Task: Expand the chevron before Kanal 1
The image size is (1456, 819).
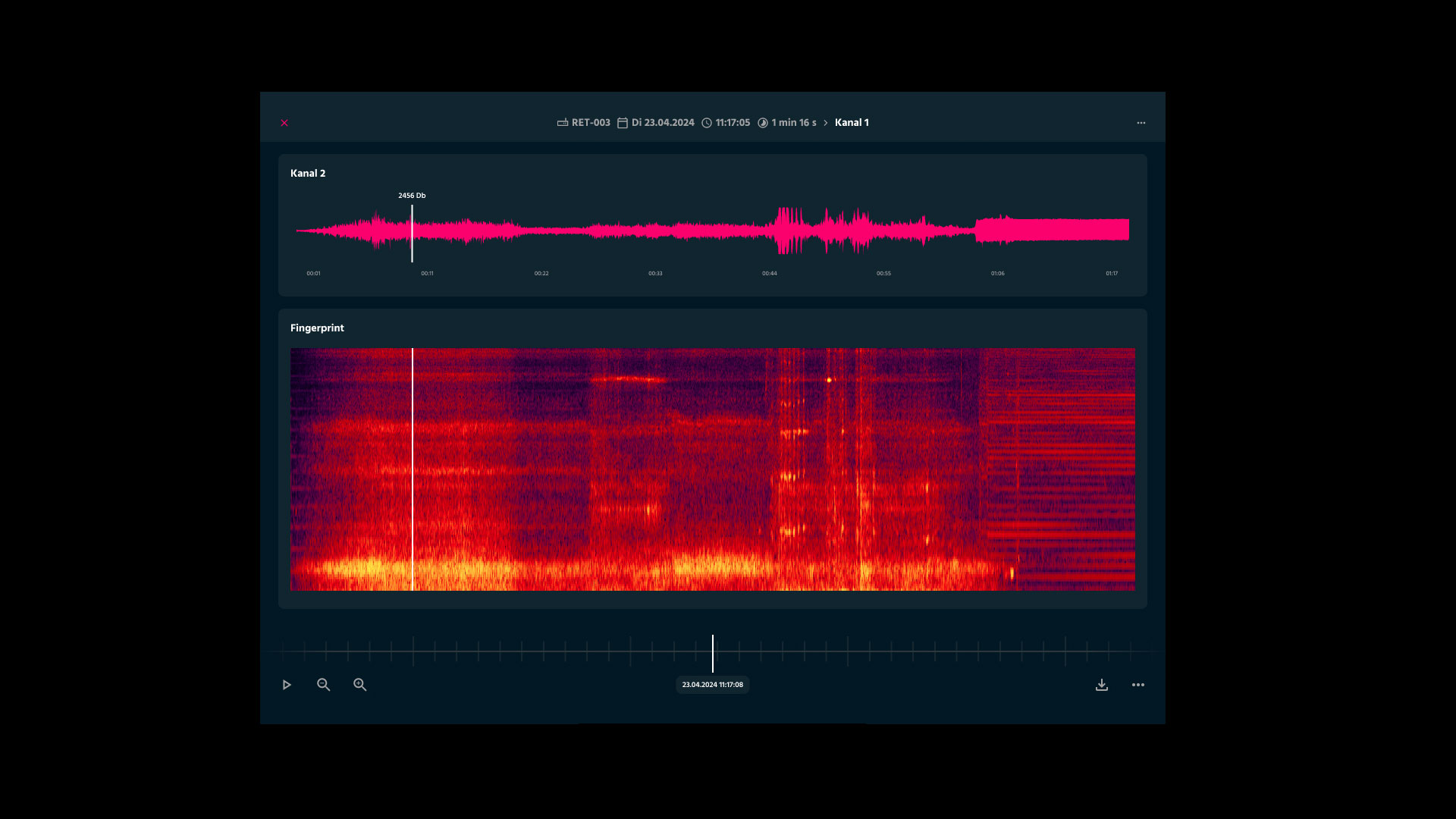Action: click(x=826, y=123)
